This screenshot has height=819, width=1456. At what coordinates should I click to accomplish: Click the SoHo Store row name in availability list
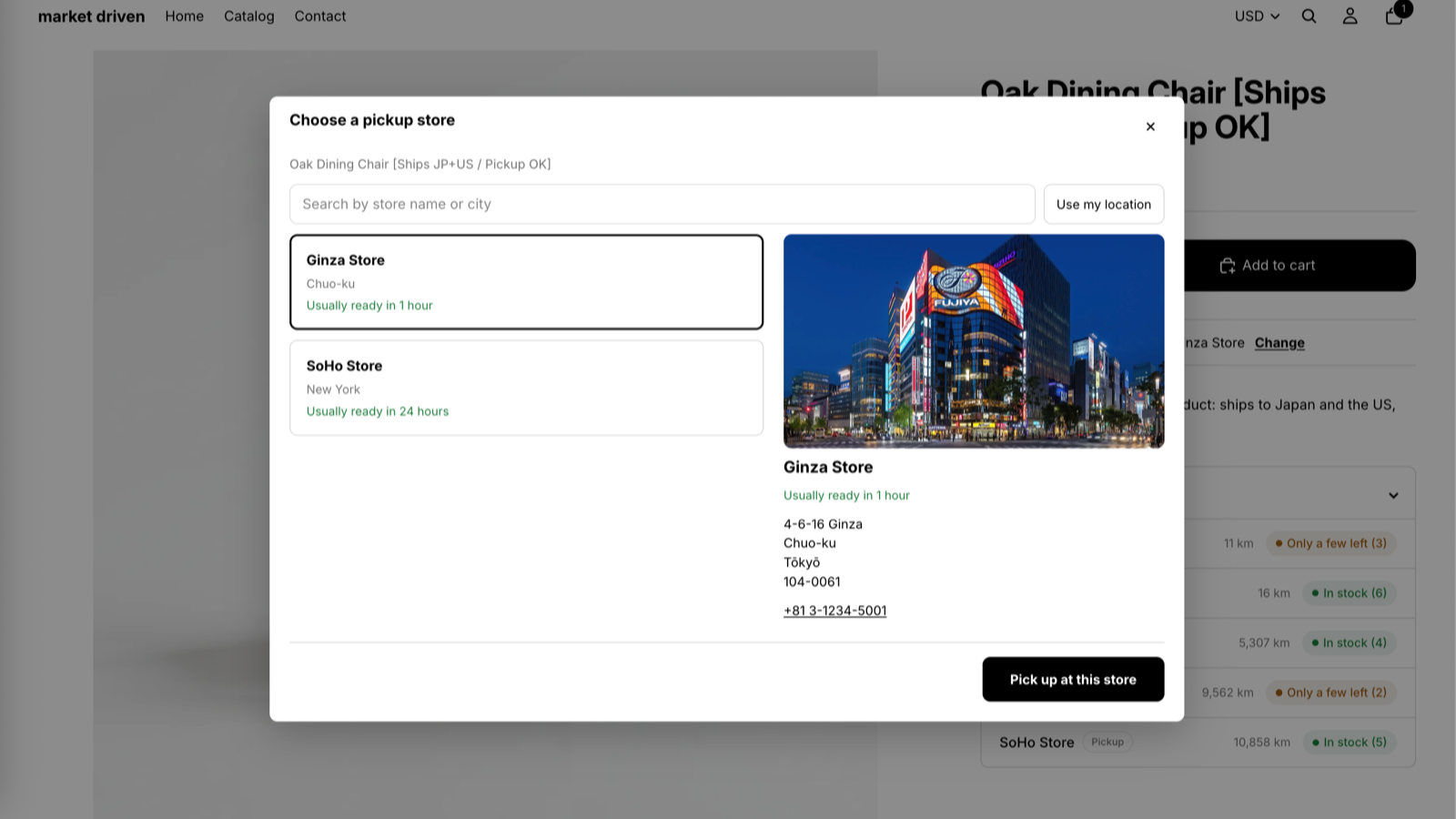click(1036, 743)
